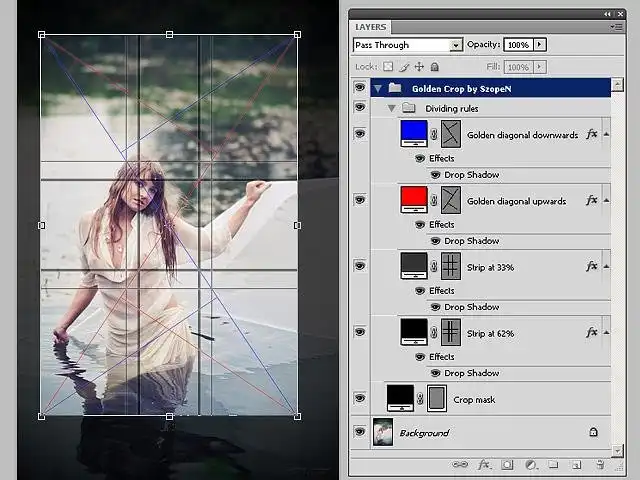The height and width of the screenshot is (480, 640).
Task: Select vector mask of Strip at 62%
Action: pyautogui.click(x=451, y=332)
